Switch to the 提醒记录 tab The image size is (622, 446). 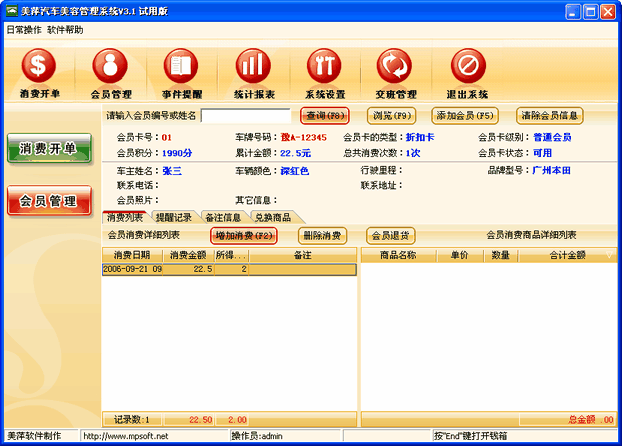pyautogui.click(x=172, y=217)
